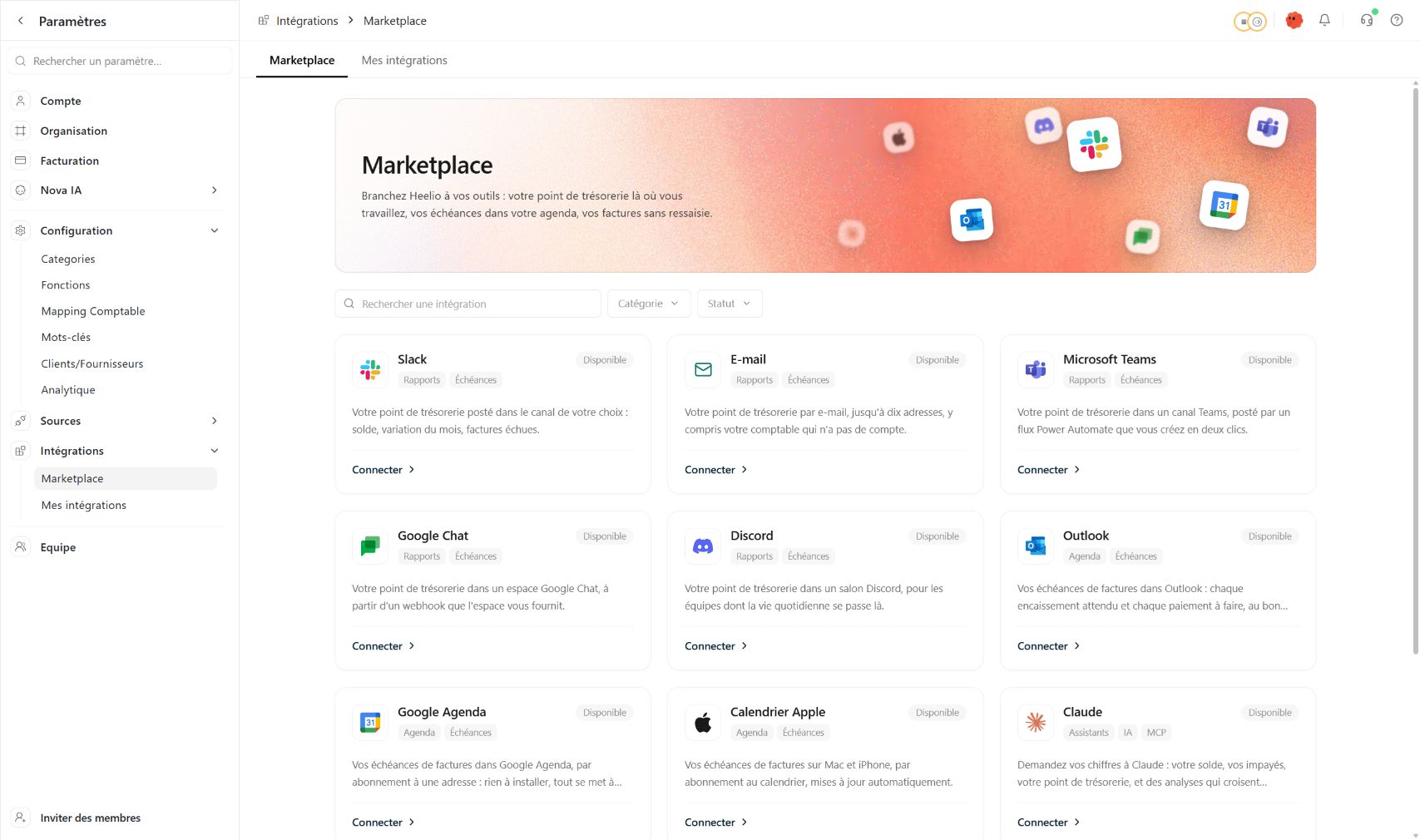Connect the Outlook integration

click(1049, 646)
